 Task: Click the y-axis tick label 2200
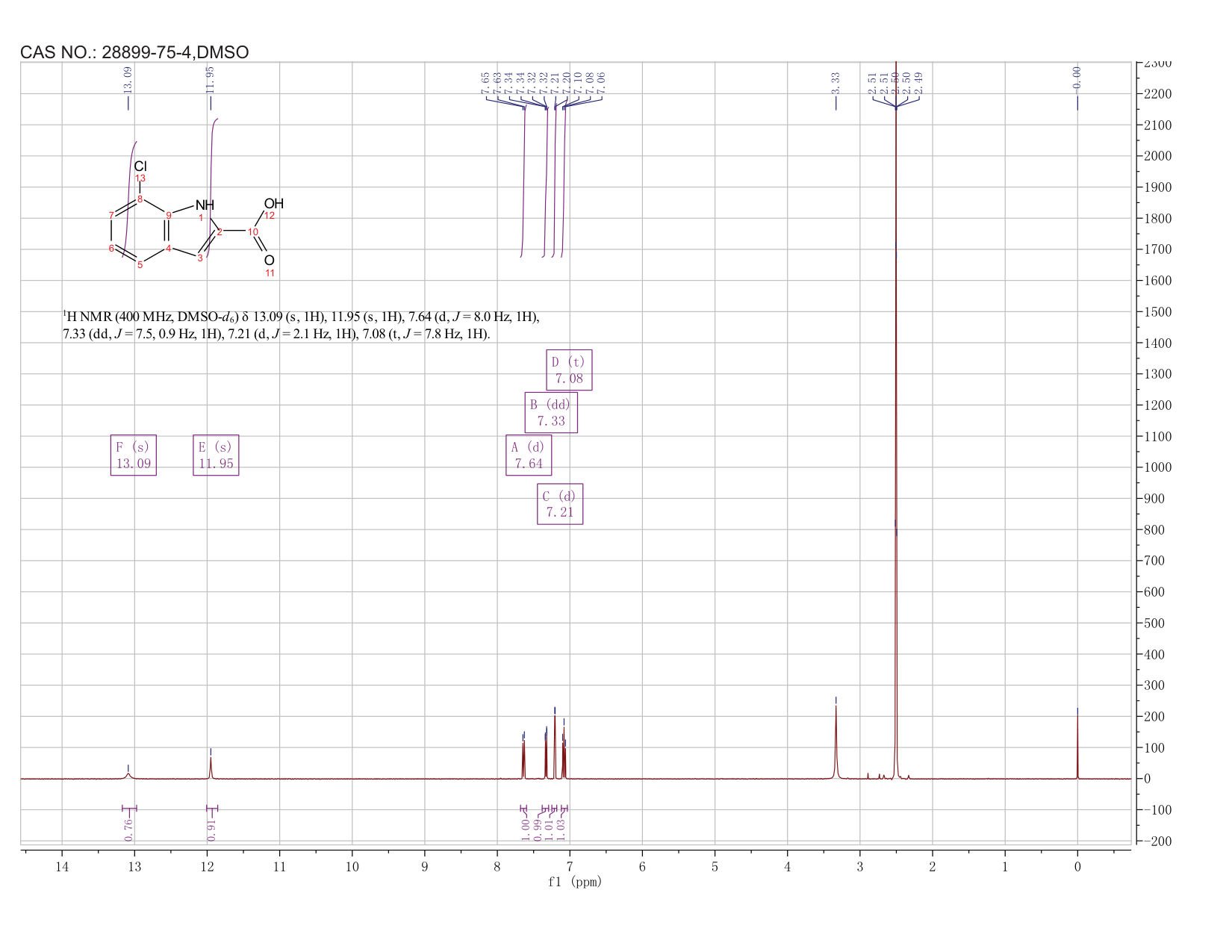(x=1157, y=94)
